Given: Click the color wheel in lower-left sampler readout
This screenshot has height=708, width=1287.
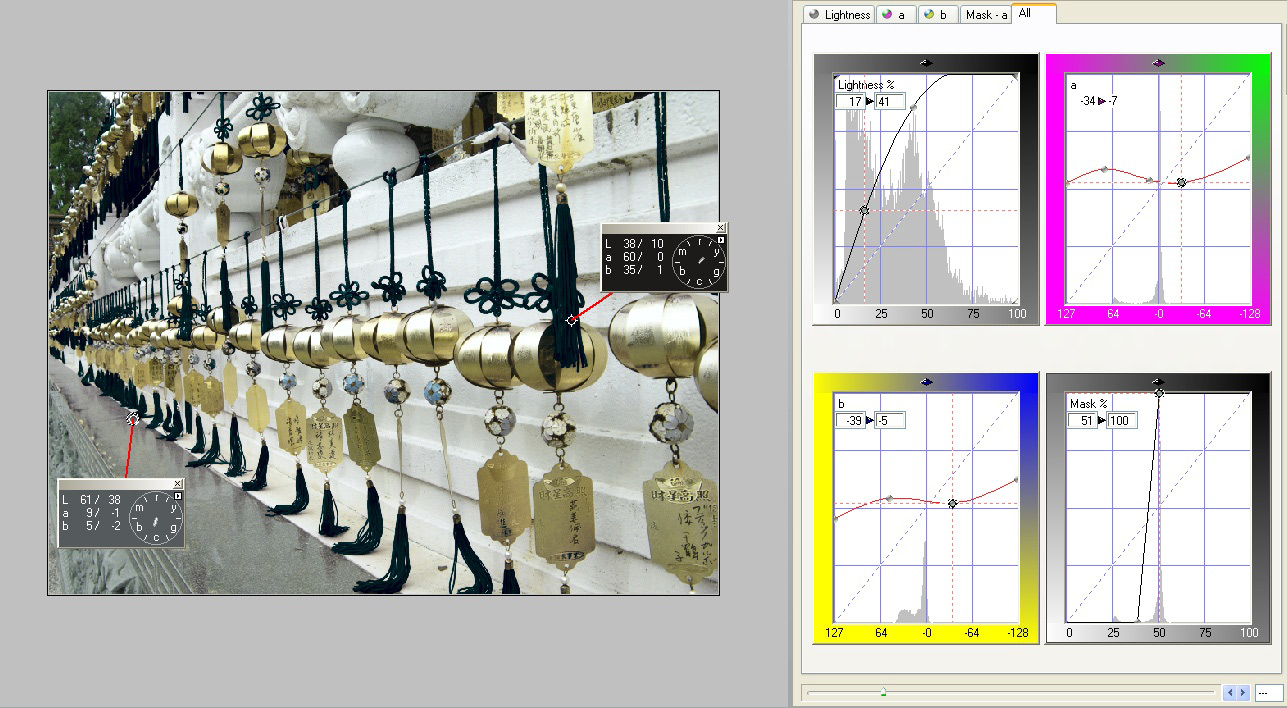Looking at the screenshot, I should tap(156, 517).
